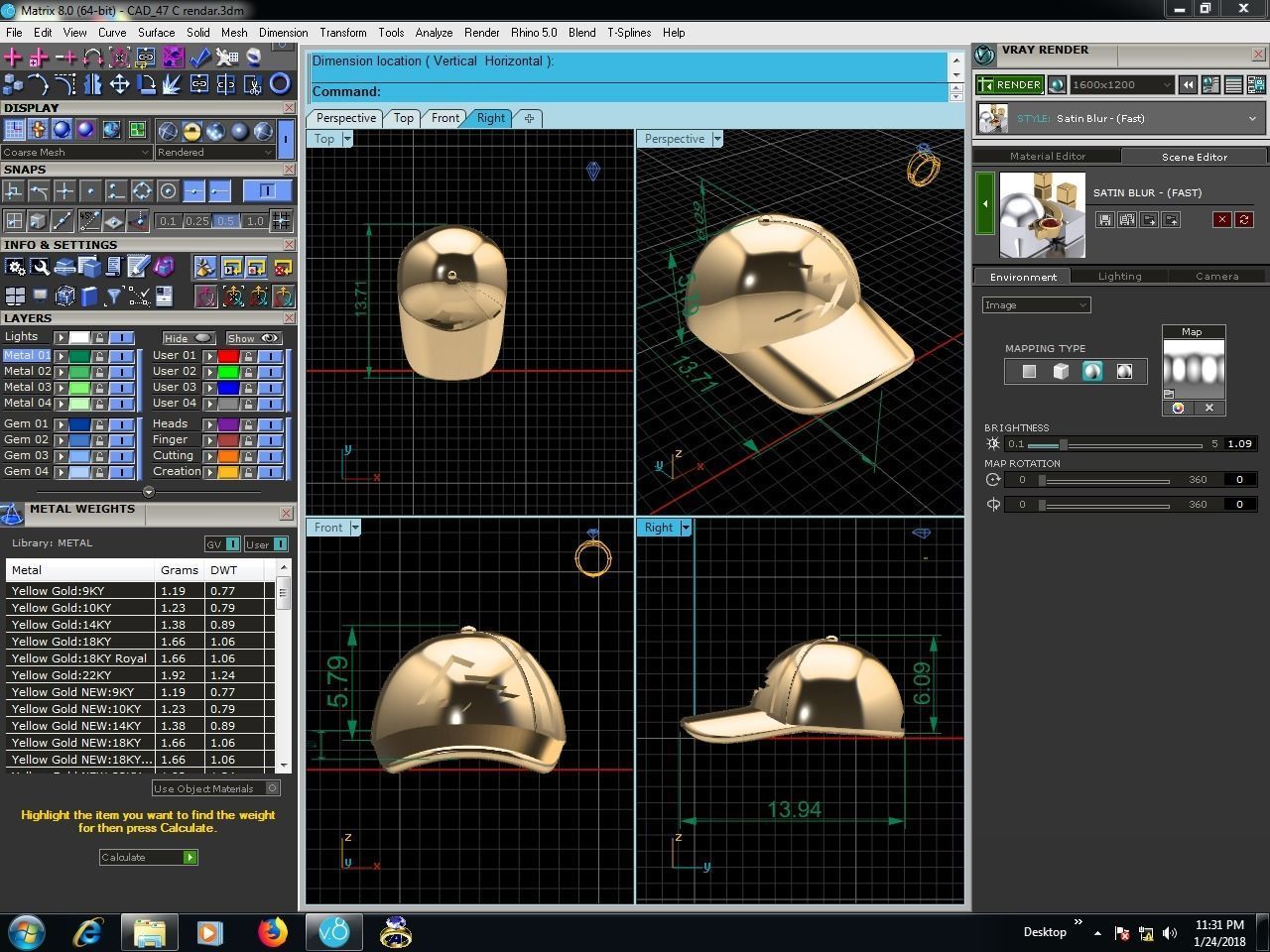Open the wrench options icon
Viewport: 1270px width, 952px height.
(x=40, y=267)
